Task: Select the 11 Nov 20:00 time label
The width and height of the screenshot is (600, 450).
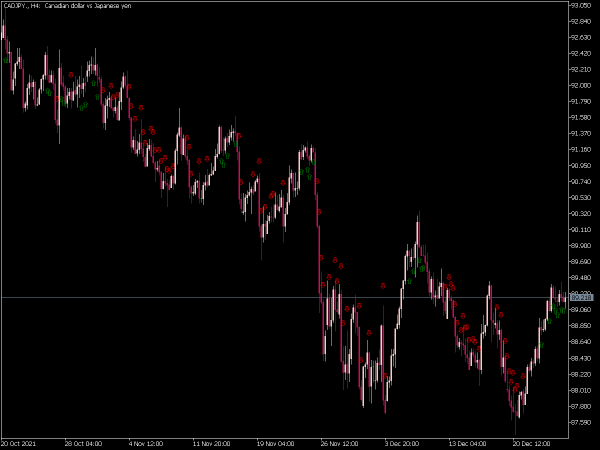Action: pos(211,444)
